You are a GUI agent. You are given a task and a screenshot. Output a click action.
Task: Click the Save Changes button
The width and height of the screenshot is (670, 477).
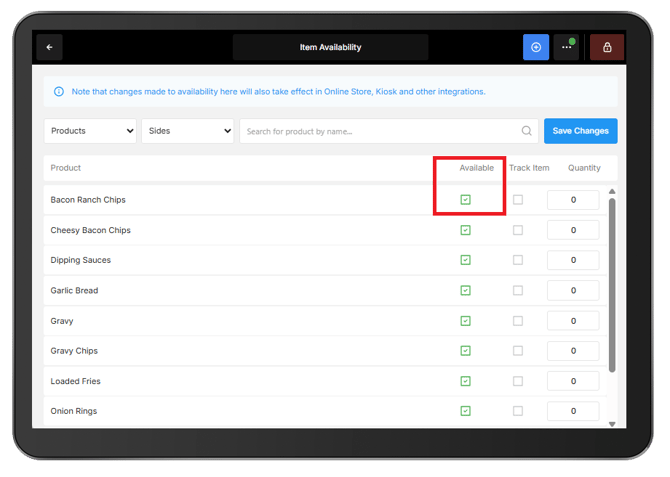coord(580,131)
